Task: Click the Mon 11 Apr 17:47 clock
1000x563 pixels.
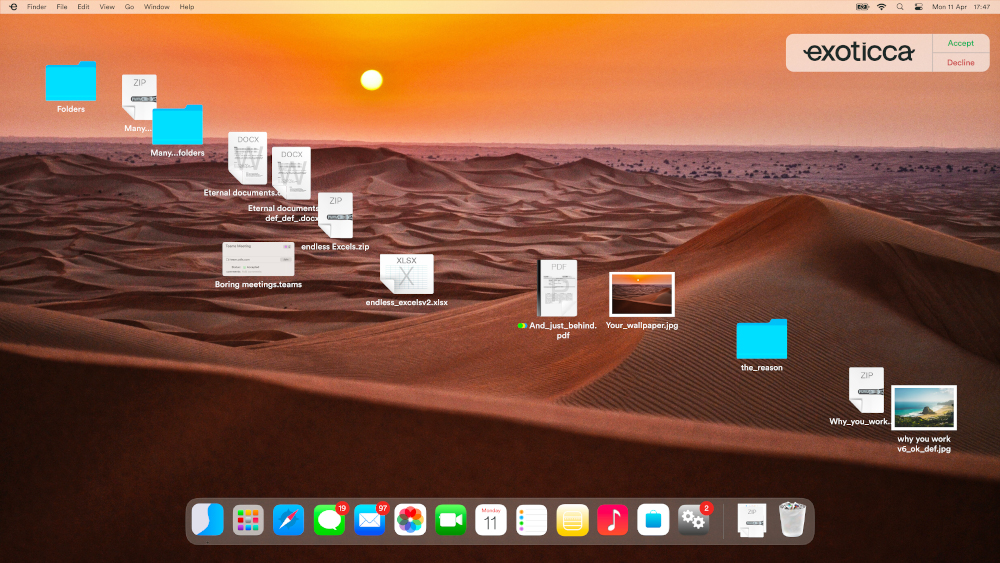Action: click(961, 7)
